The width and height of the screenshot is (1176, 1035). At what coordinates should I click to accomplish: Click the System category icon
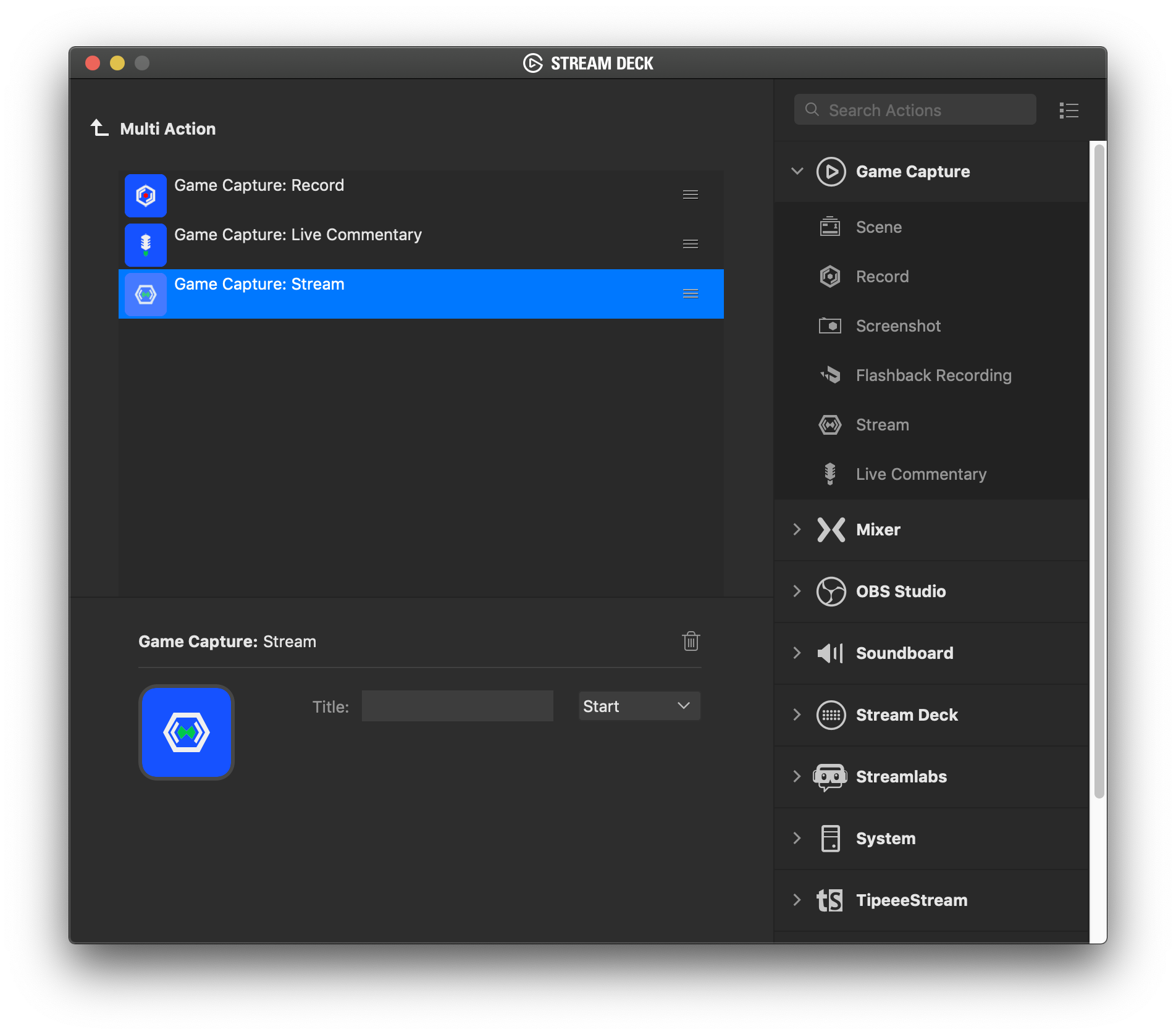tap(831, 838)
